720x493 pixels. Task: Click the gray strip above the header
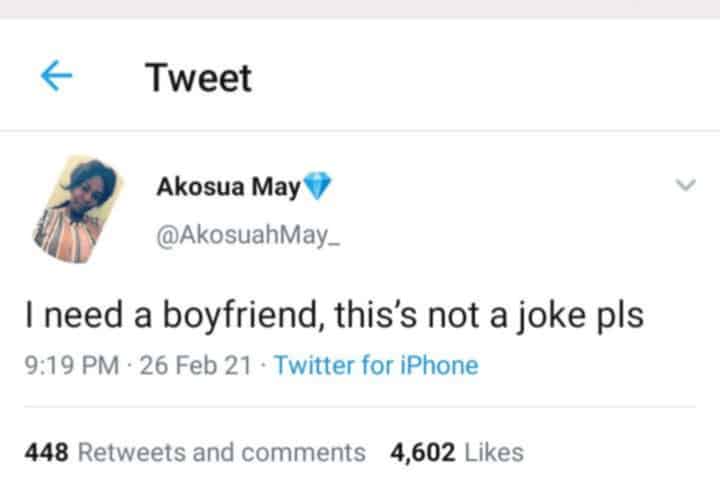click(360, 9)
